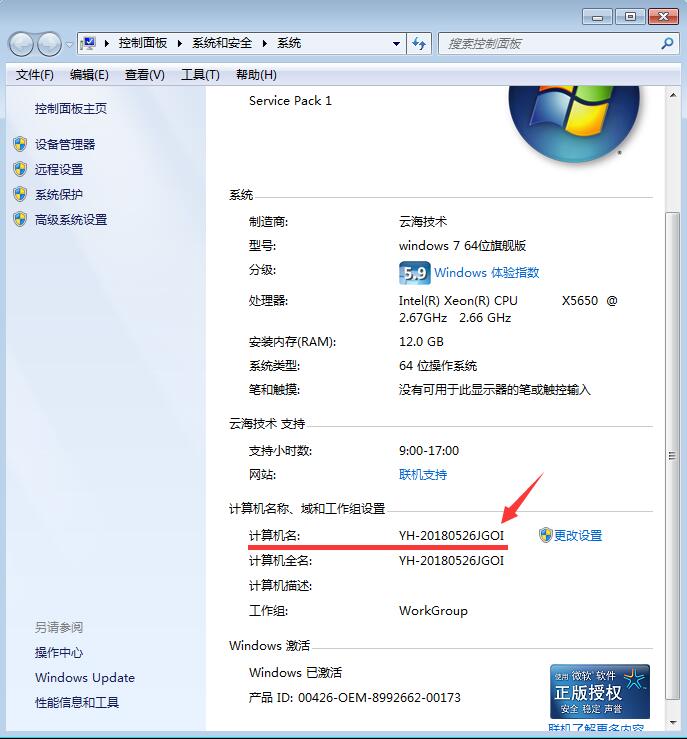Select 控制面板 in the address breadcrumb
The image size is (687, 739).
pyautogui.click(x=143, y=43)
